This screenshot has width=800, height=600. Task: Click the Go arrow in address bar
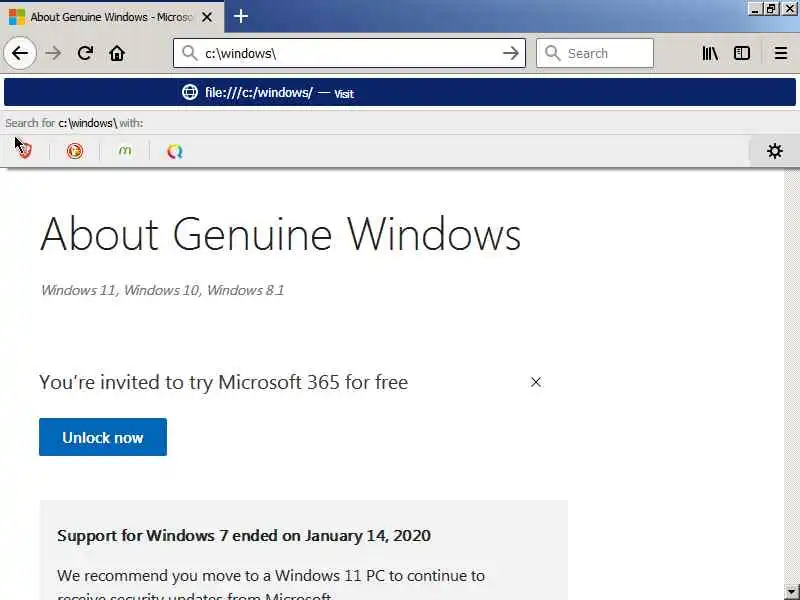(510, 53)
